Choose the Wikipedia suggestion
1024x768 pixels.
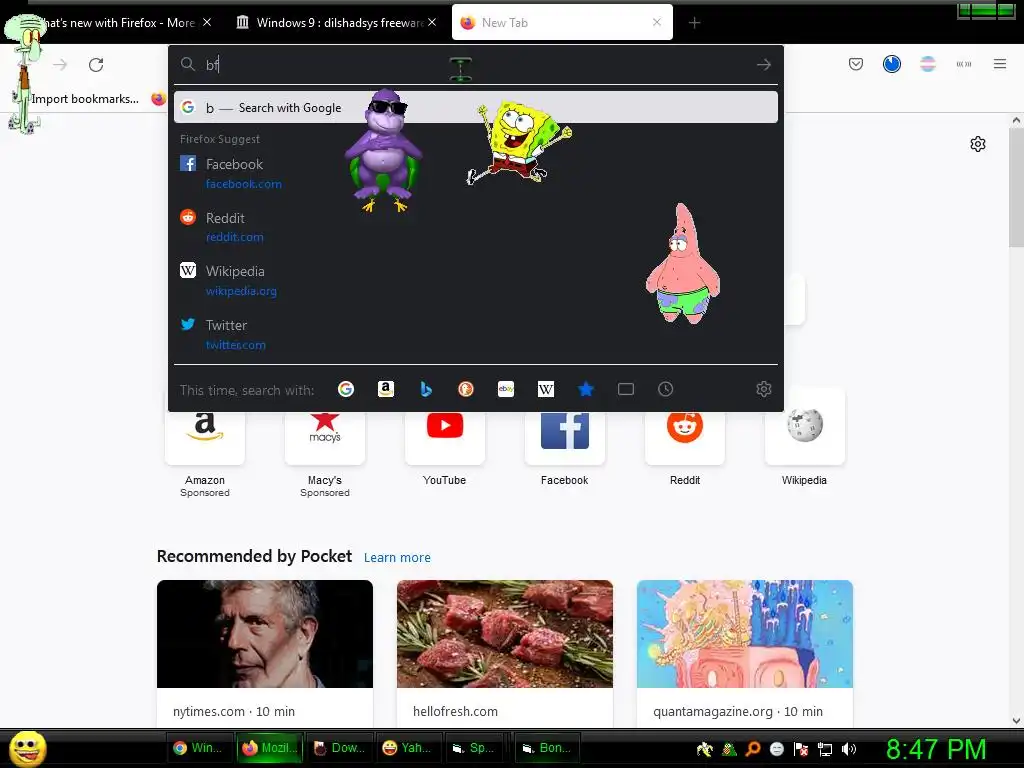point(475,280)
